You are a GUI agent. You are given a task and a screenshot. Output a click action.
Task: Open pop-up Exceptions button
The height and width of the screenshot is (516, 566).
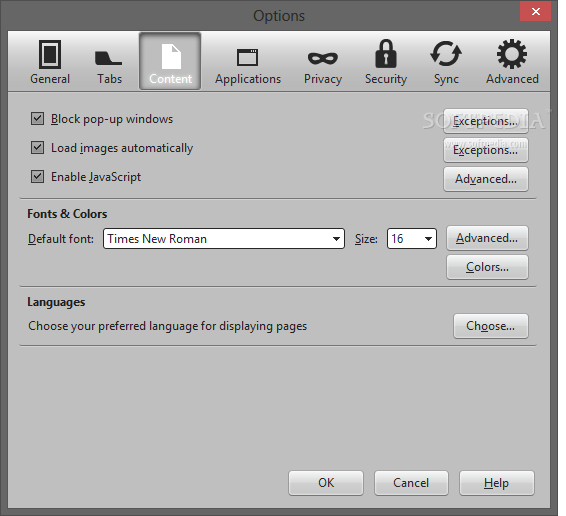tap(486, 121)
